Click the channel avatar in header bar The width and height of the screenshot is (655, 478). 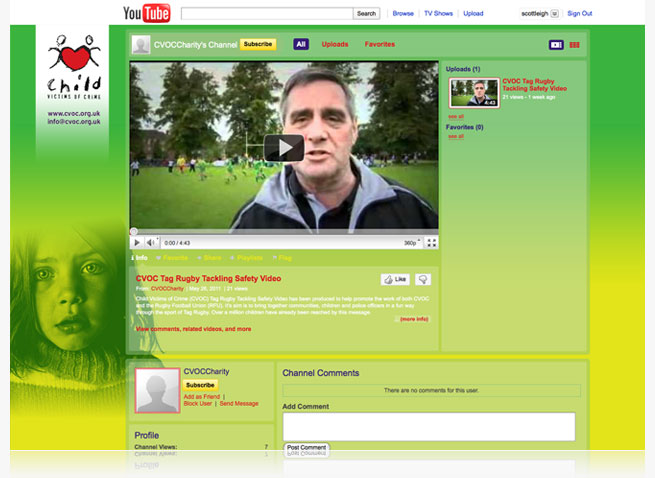(141, 45)
